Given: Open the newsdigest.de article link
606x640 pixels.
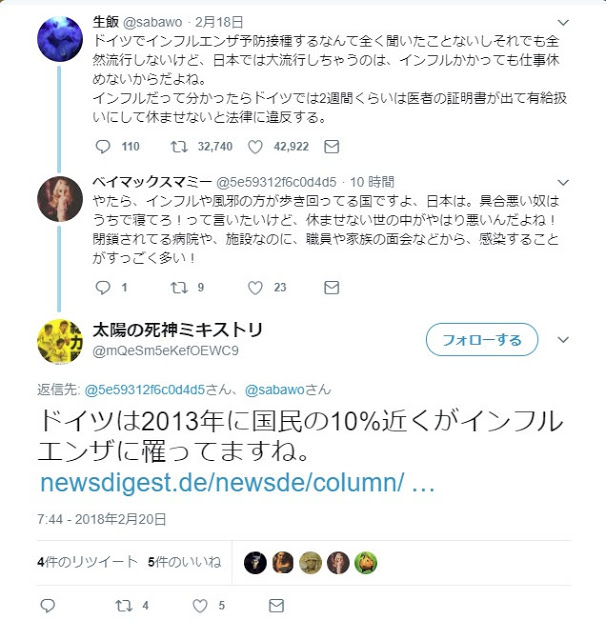Looking at the screenshot, I should coord(238,483).
